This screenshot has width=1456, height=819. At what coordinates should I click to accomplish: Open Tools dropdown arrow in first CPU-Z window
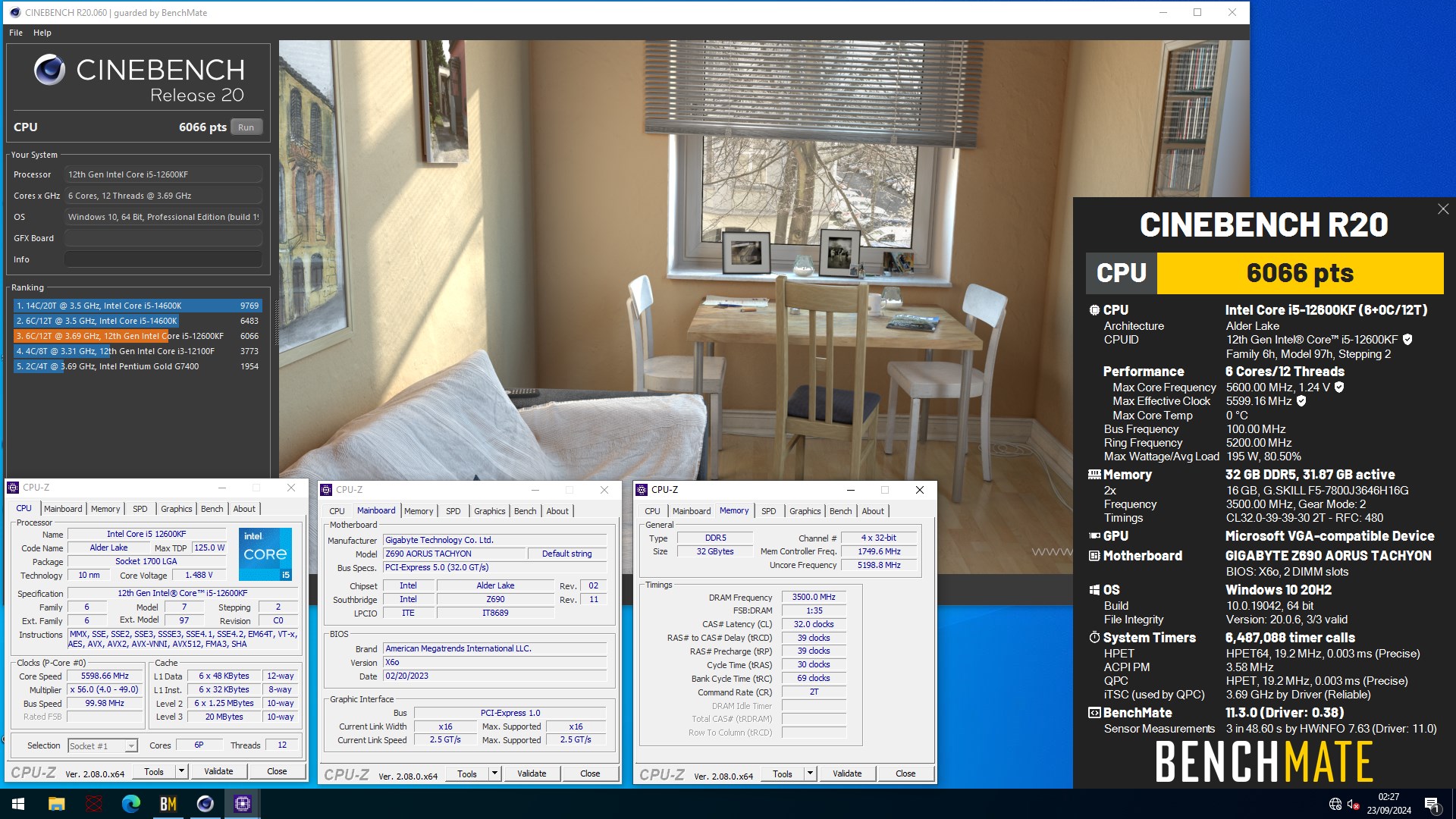point(181,772)
